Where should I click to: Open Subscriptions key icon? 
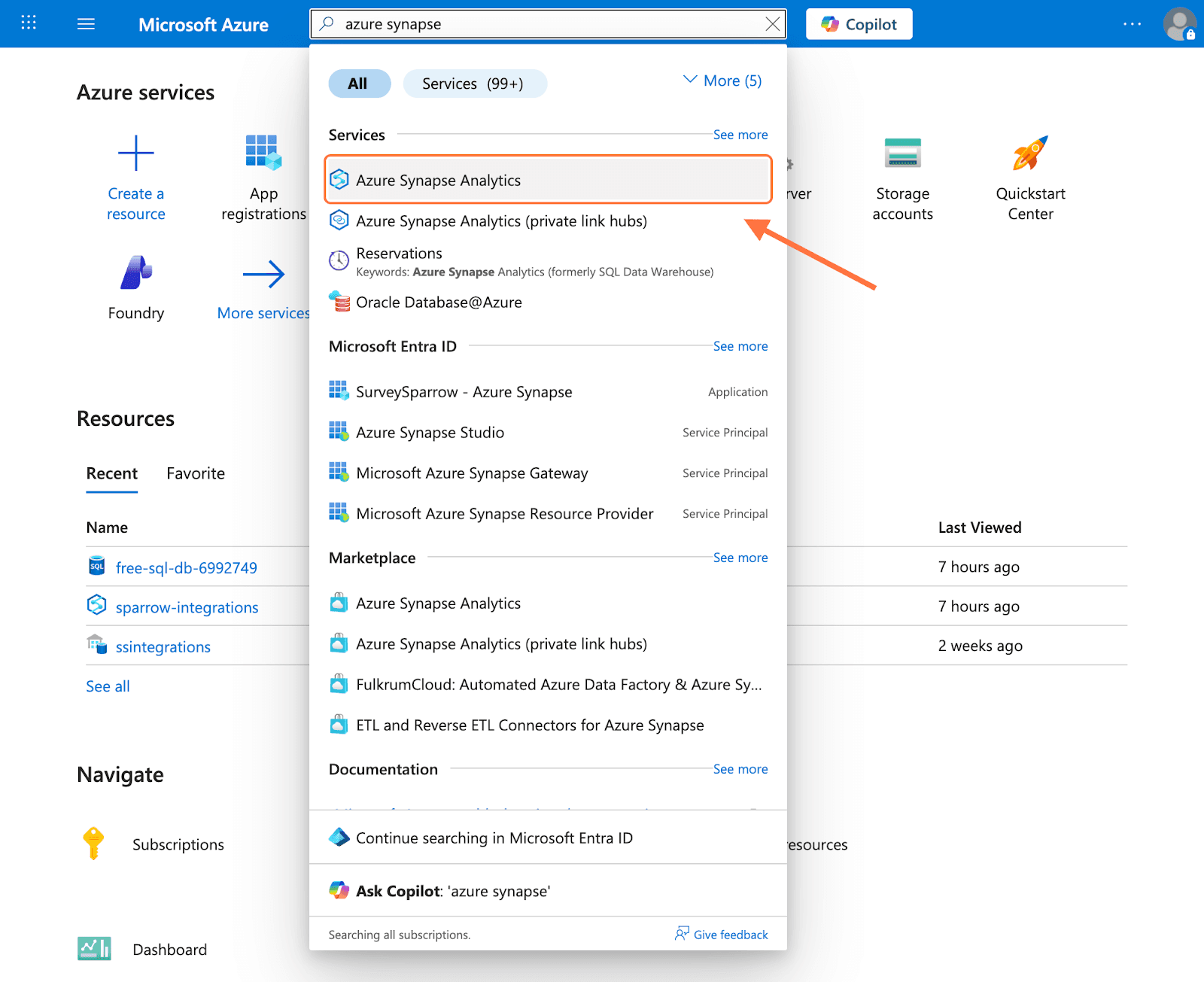(93, 844)
